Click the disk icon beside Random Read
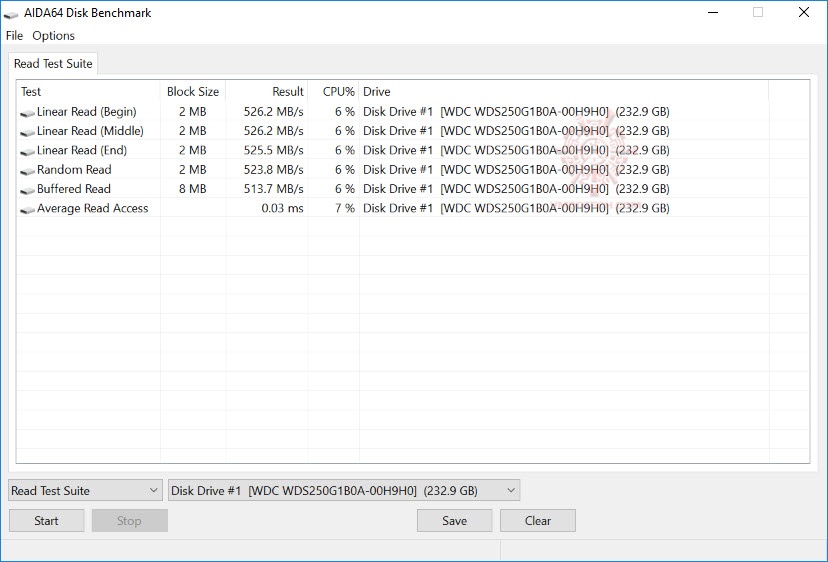The image size is (828, 562). click(x=27, y=171)
